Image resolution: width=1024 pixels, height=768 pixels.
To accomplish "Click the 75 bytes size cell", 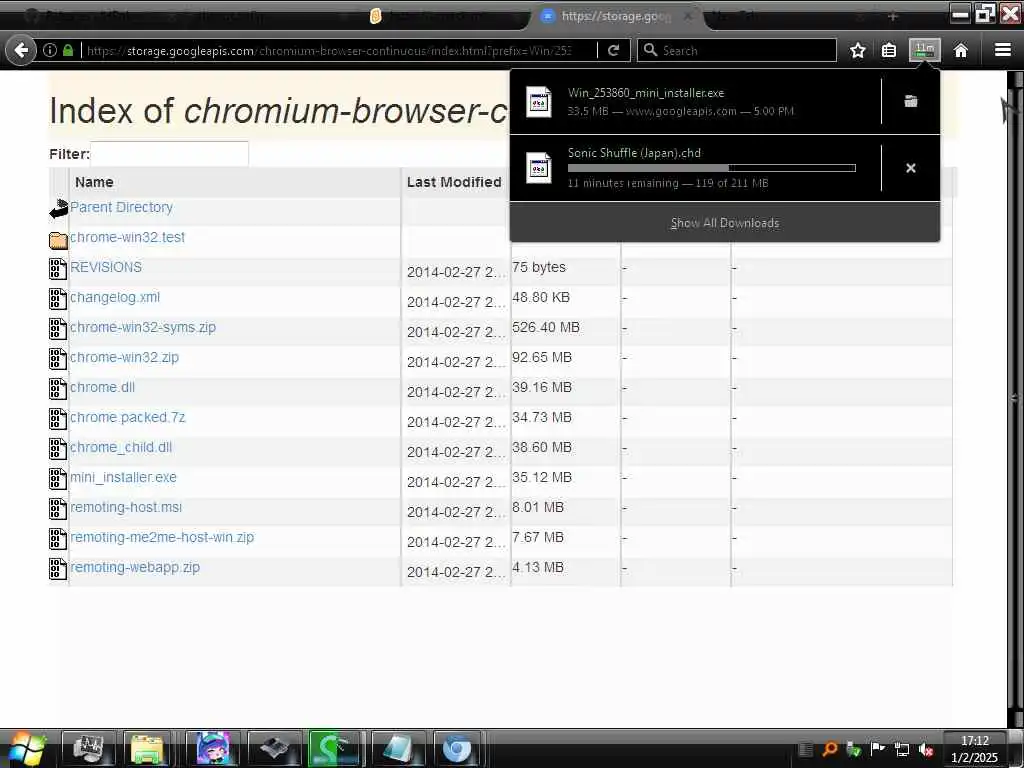I will point(539,267).
